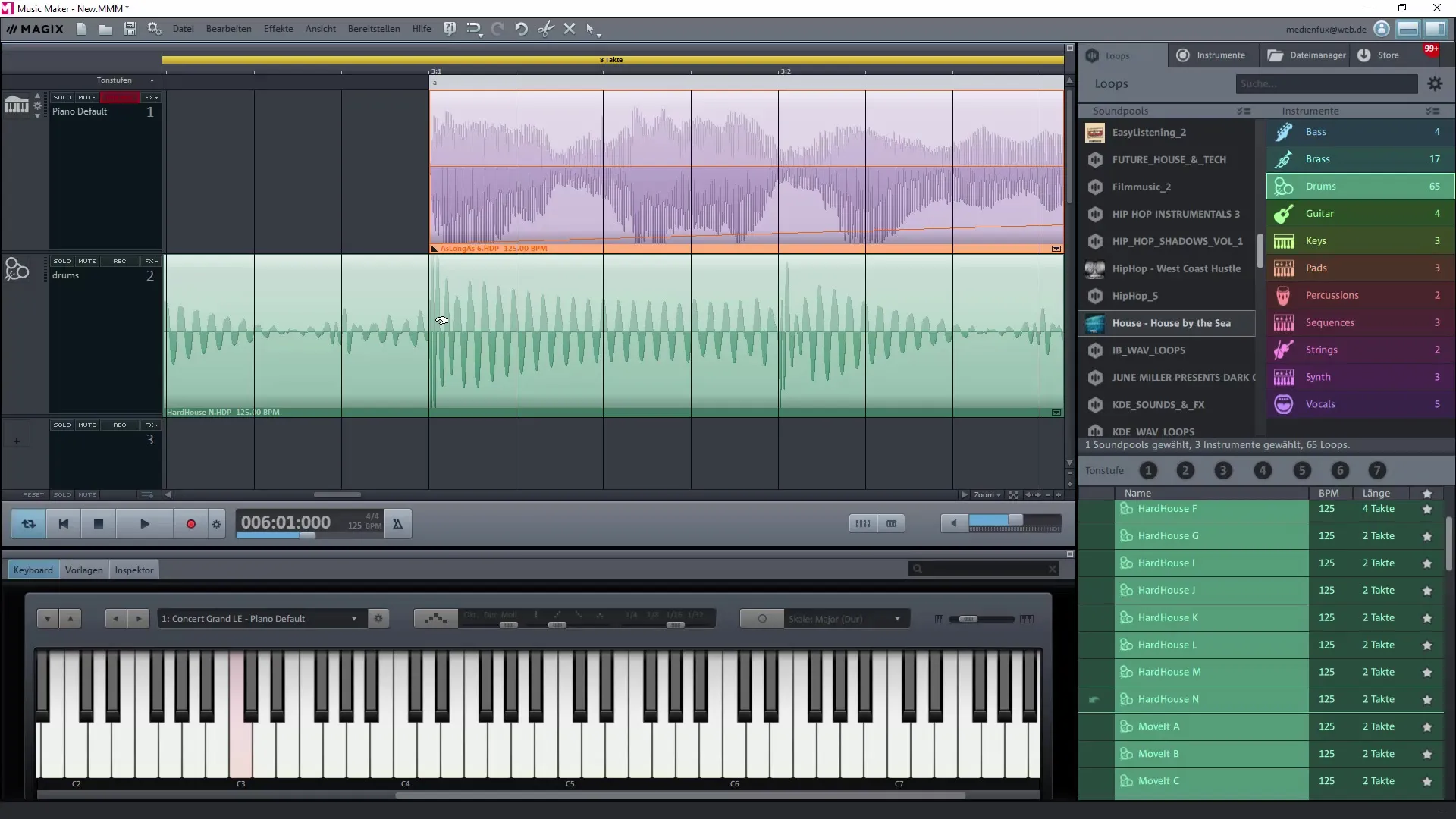This screenshot has width=1456, height=819.
Task: Click the piano track instrument icon
Action: click(x=16, y=106)
